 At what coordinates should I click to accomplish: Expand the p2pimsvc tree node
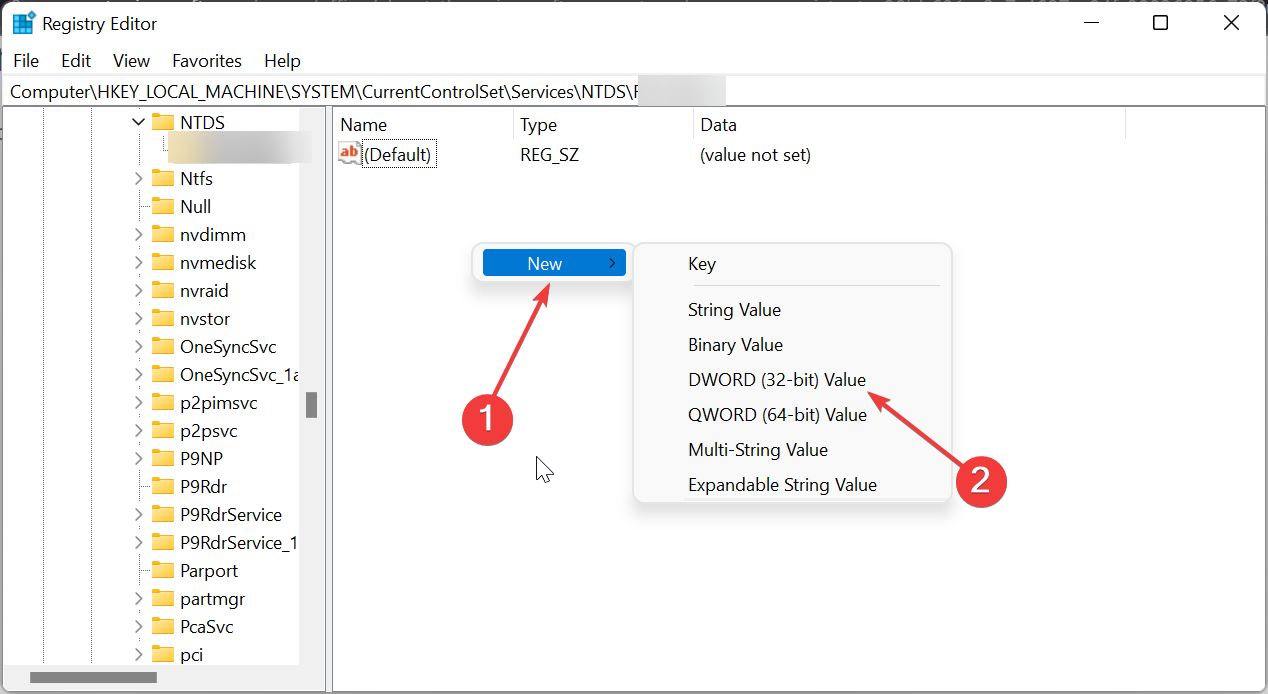pos(138,402)
